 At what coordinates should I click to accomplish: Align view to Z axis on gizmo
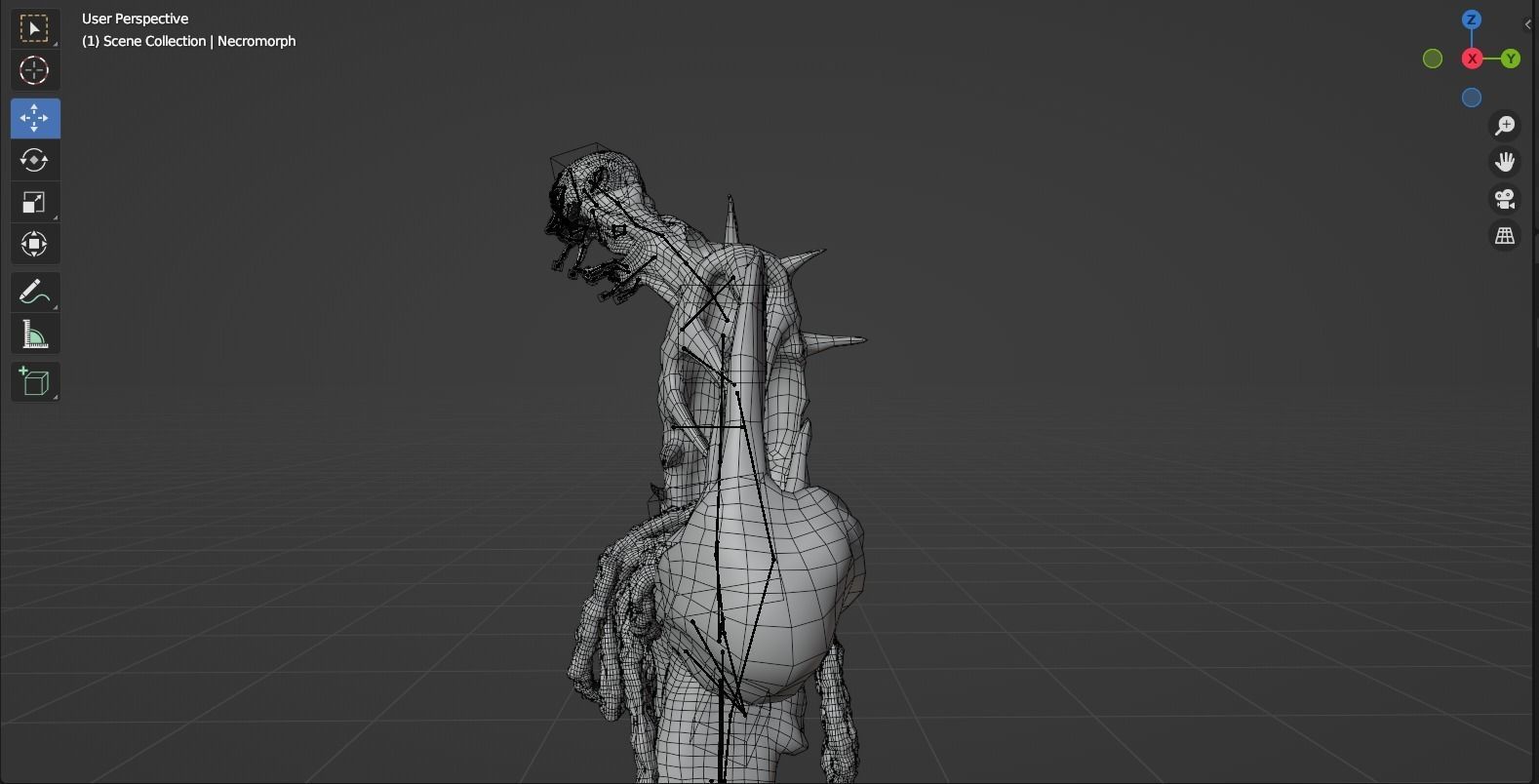pos(1472,20)
